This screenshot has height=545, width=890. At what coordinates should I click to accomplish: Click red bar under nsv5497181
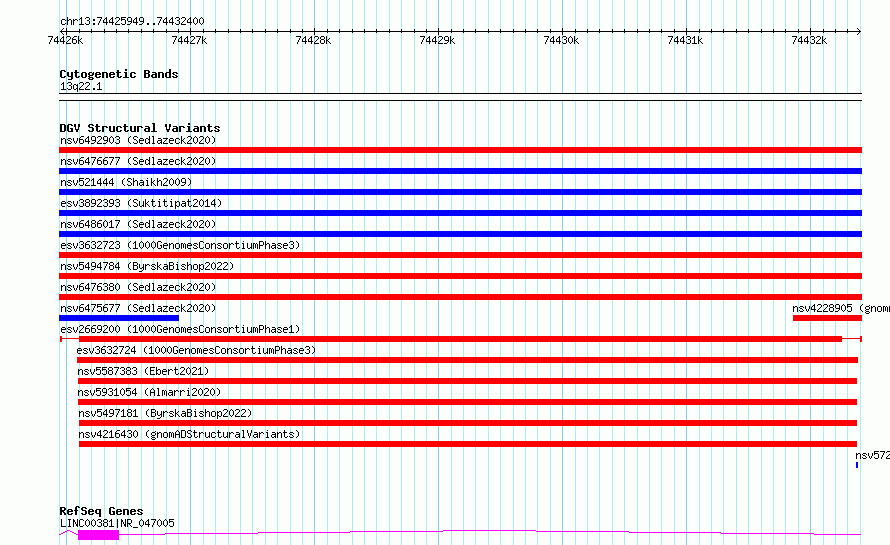(468, 423)
